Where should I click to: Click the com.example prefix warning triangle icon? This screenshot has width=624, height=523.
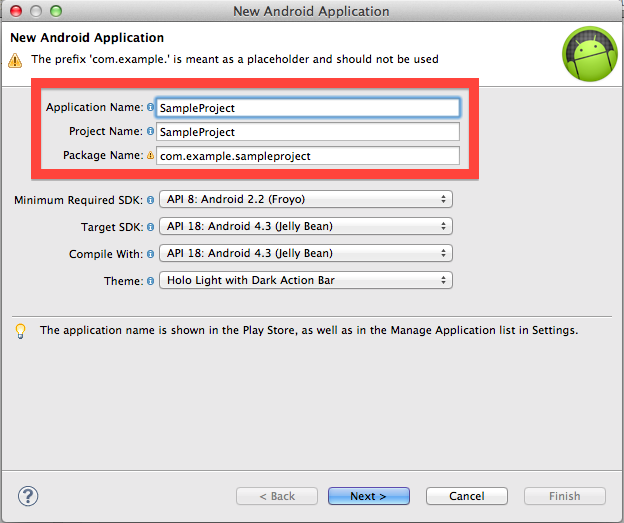pos(15,60)
